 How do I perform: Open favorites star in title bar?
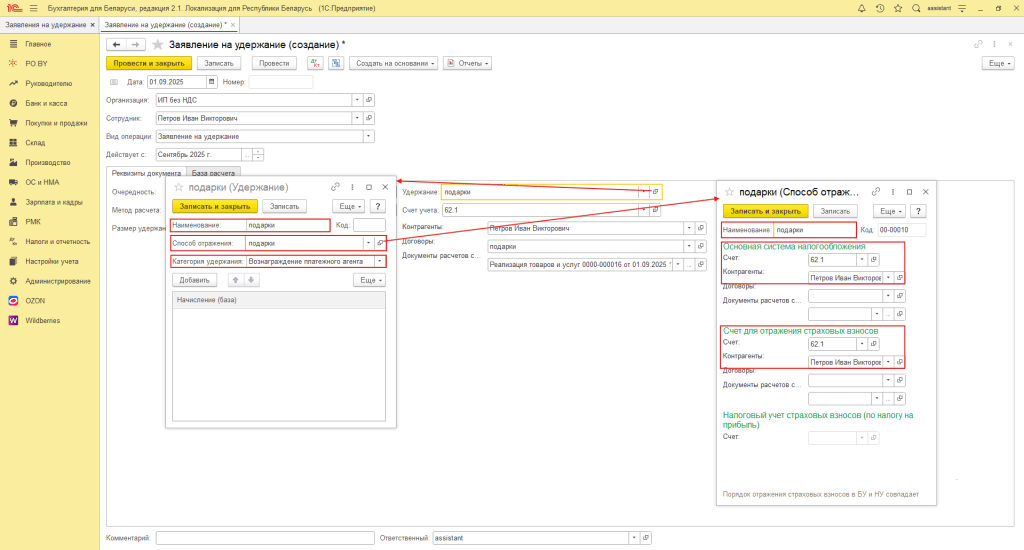tap(898, 8)
